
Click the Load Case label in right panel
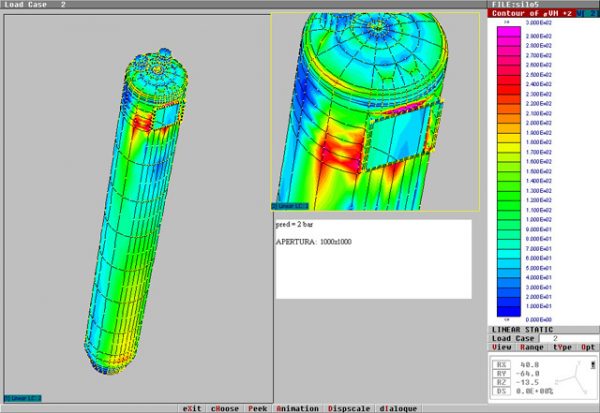[x=513, y=338]
